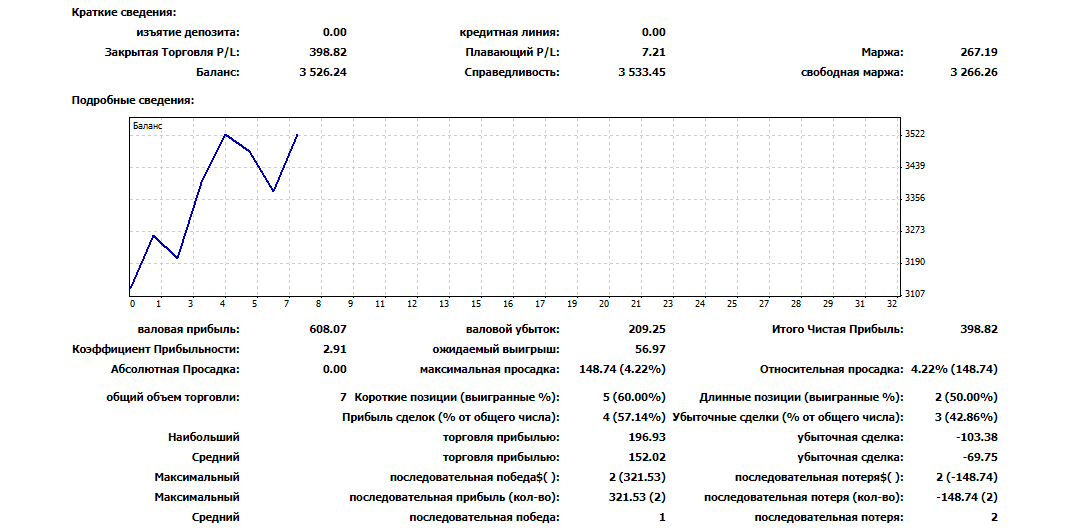Click the 'максимальная просадка:' value 148.74 (4.22%)
This screenshot has height=528, width=1076.
click(622, 369)
